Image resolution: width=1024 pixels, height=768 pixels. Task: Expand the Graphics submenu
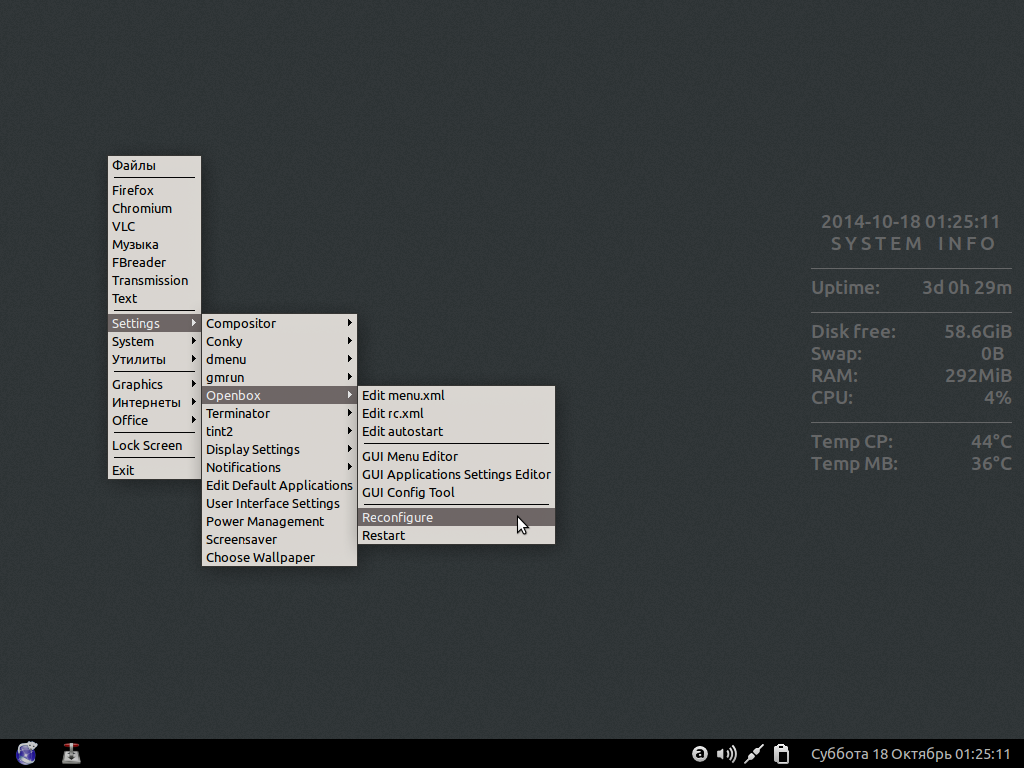click(154, 384)
